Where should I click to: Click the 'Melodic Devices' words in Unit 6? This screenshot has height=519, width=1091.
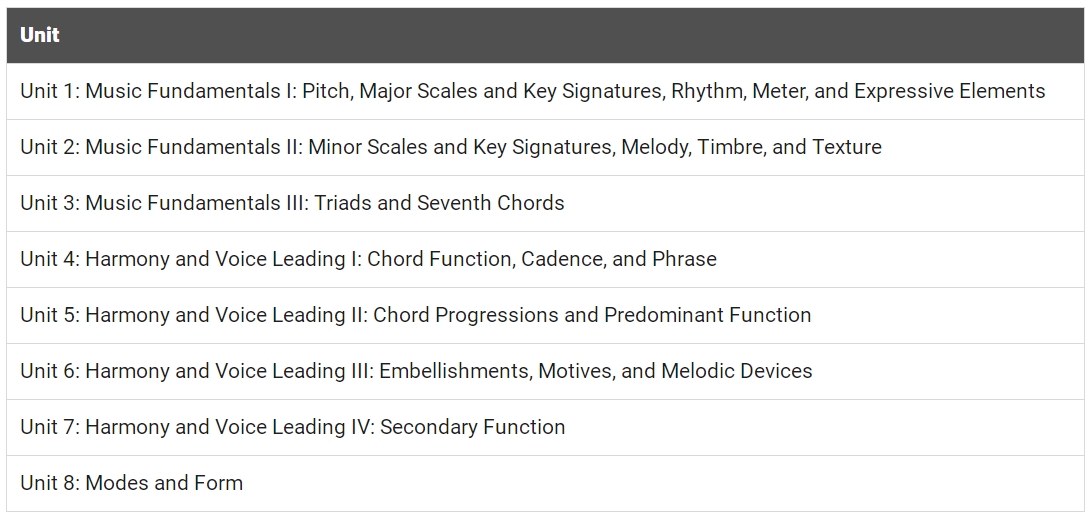coord(737,371)
